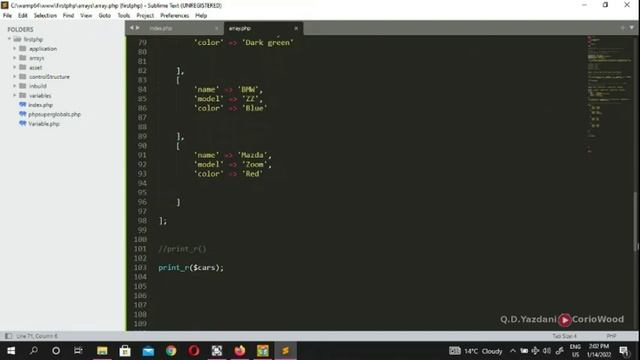
Task: Click the print_r($cars); code line
Action: (191, 268)
